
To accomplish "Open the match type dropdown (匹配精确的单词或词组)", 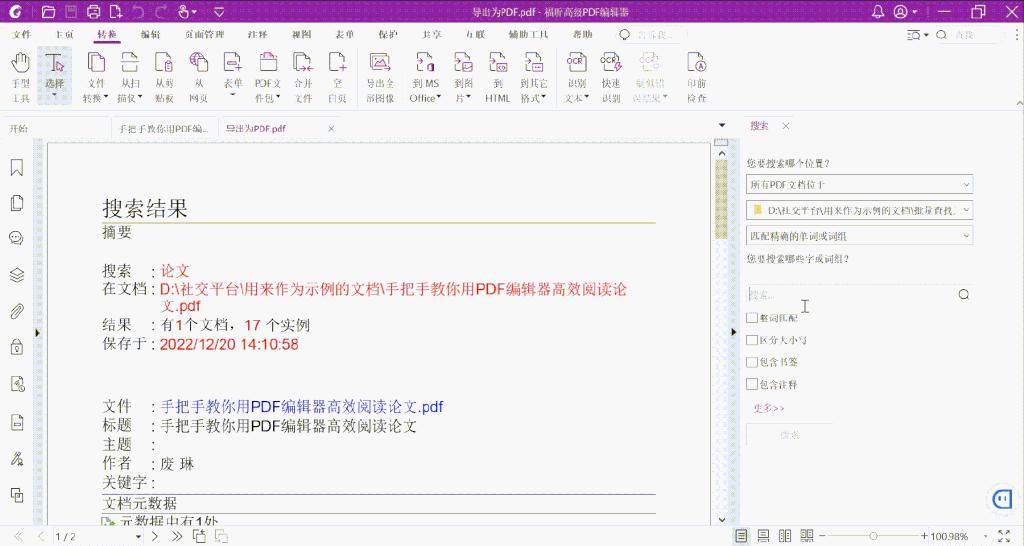I will (859, 236).
